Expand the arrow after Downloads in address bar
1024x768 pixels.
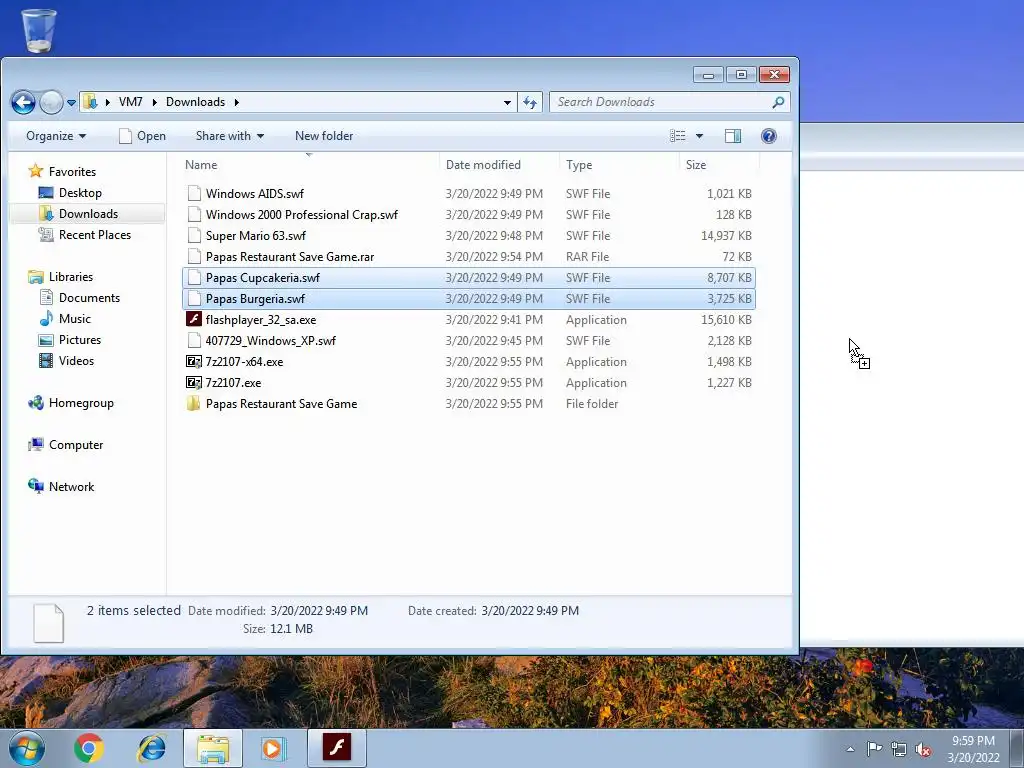(x=236, y=103)
